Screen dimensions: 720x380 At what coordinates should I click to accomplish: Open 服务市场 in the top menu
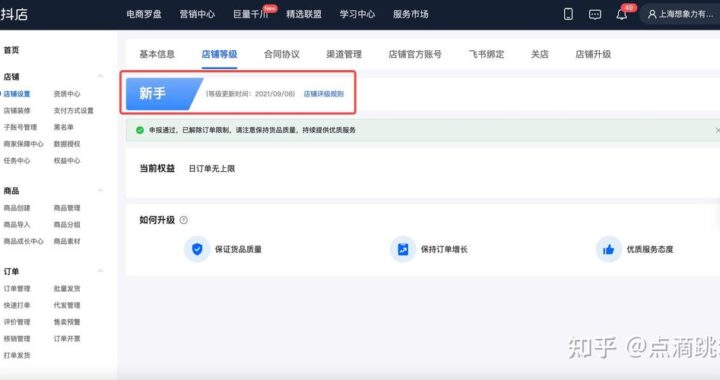click(411, 14)
